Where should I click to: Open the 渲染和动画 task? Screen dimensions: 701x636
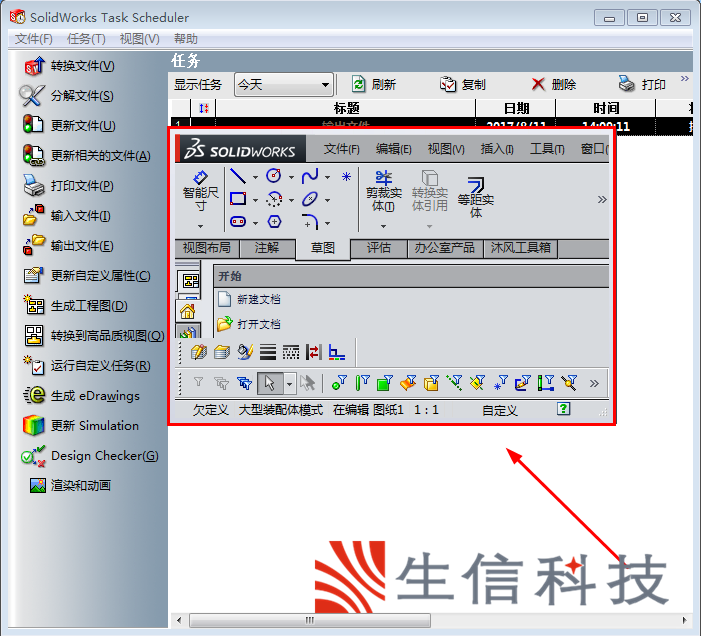[70, 485]
